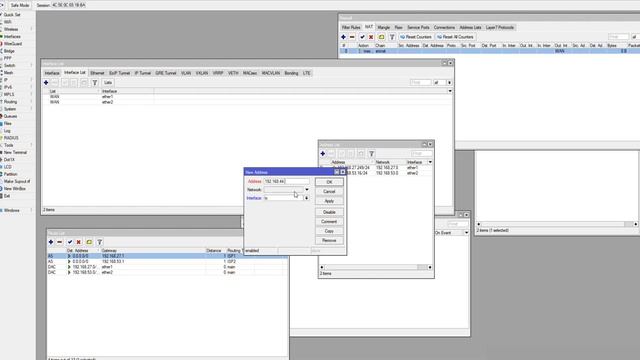Image resolution: width=640 pixels, height=360 pixels.
Task: Add new address in Address List window
Action: [x=323, y=153]
